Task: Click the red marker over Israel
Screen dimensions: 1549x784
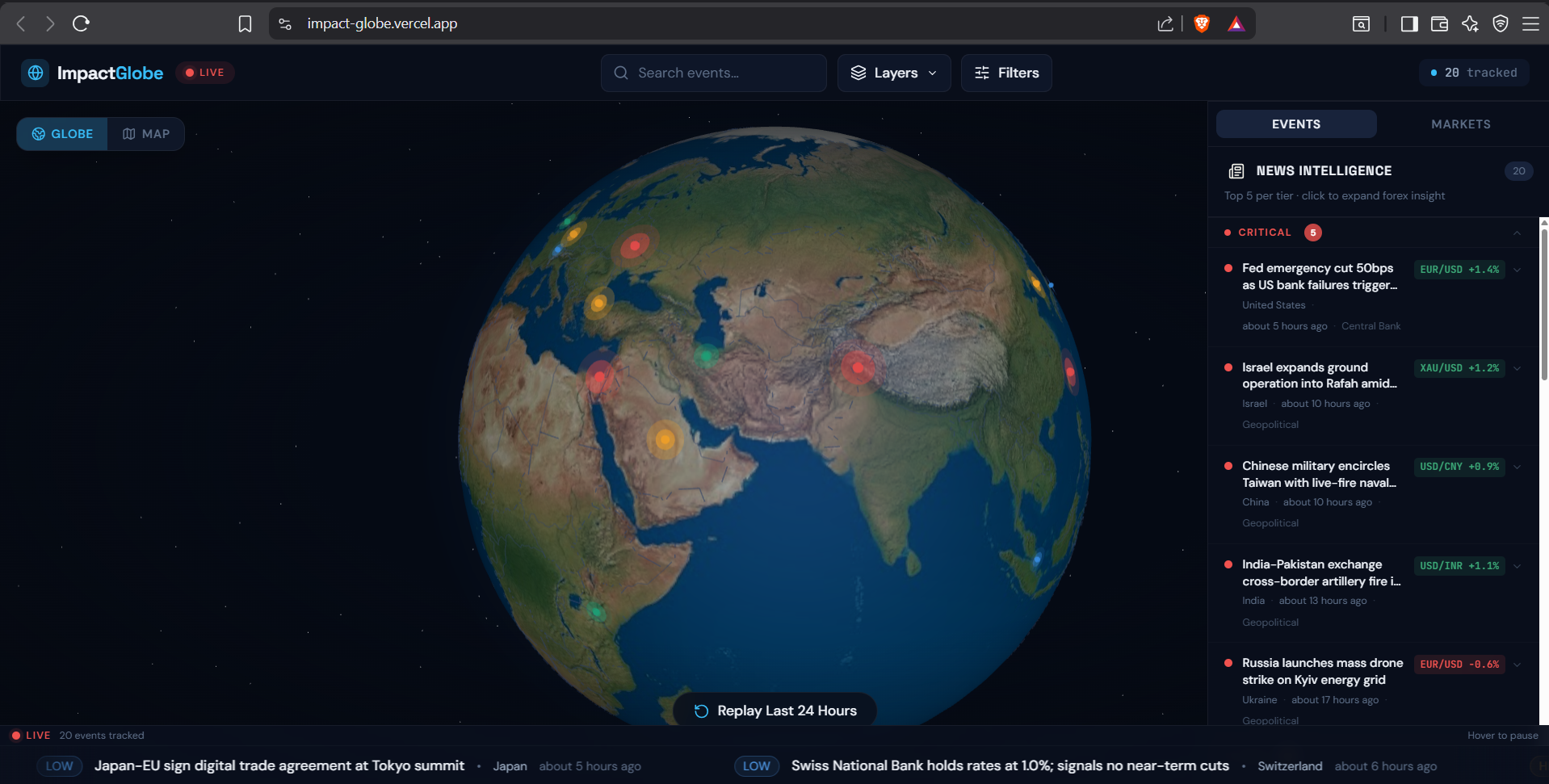Action: pos(599,377)
